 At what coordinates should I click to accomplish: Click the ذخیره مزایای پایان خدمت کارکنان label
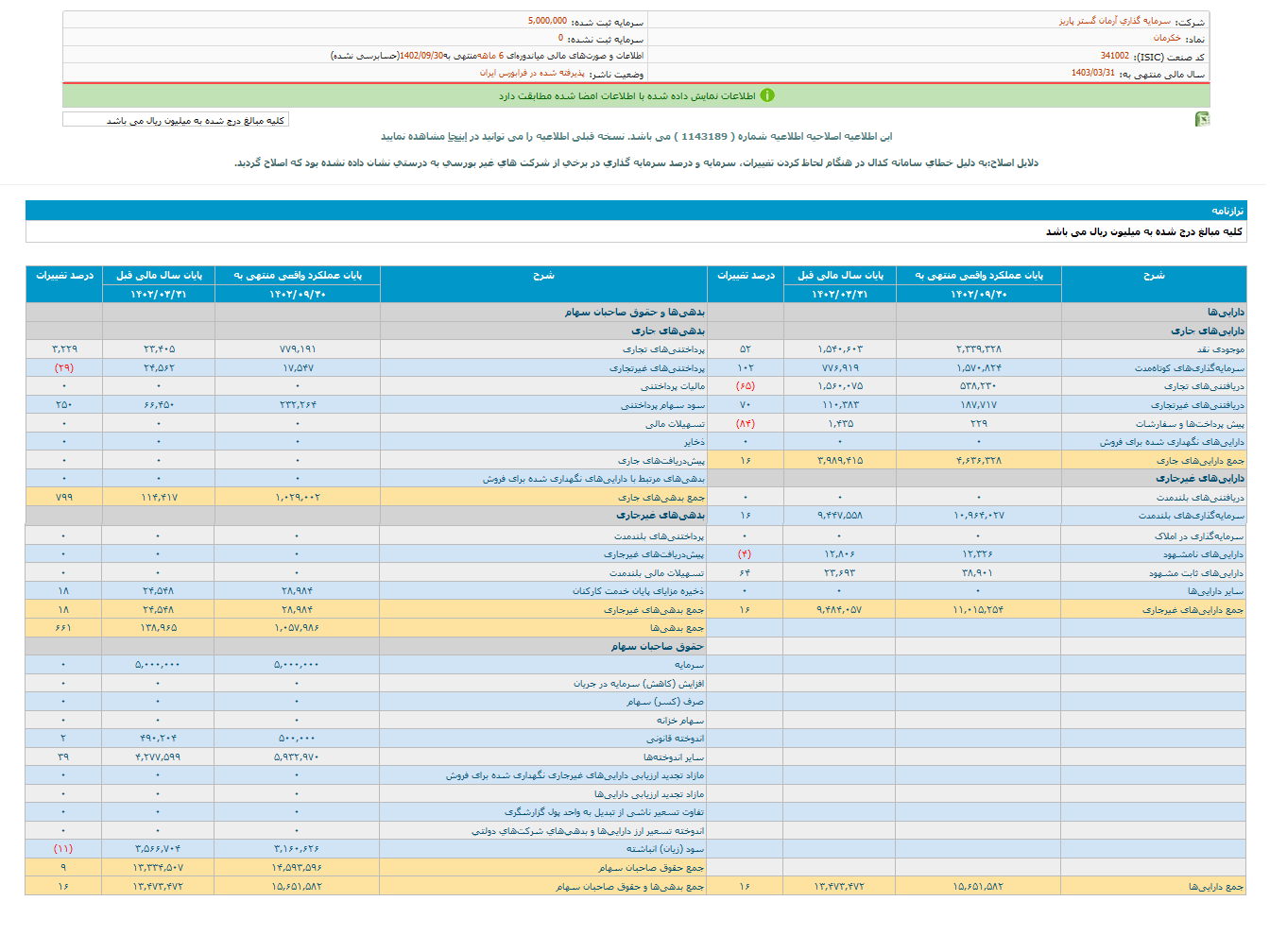pyautogui.click(x=638, y=591)
